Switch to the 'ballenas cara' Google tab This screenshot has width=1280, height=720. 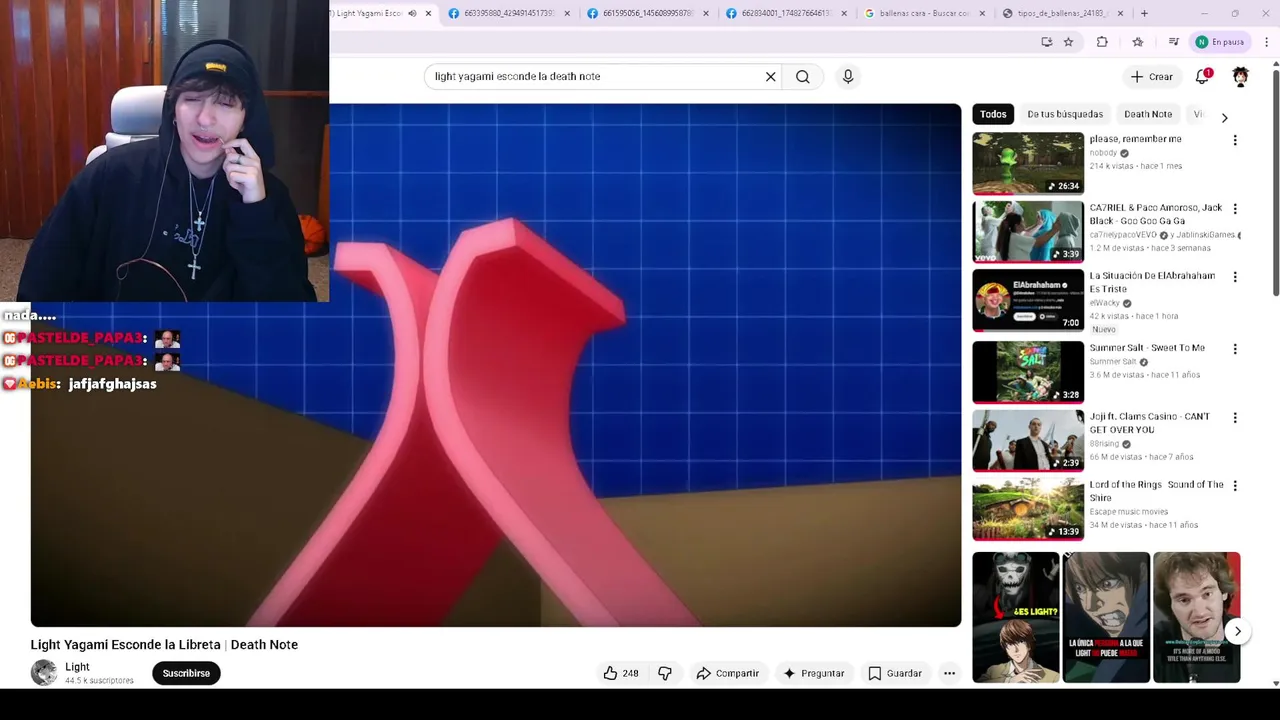point(924,13)
